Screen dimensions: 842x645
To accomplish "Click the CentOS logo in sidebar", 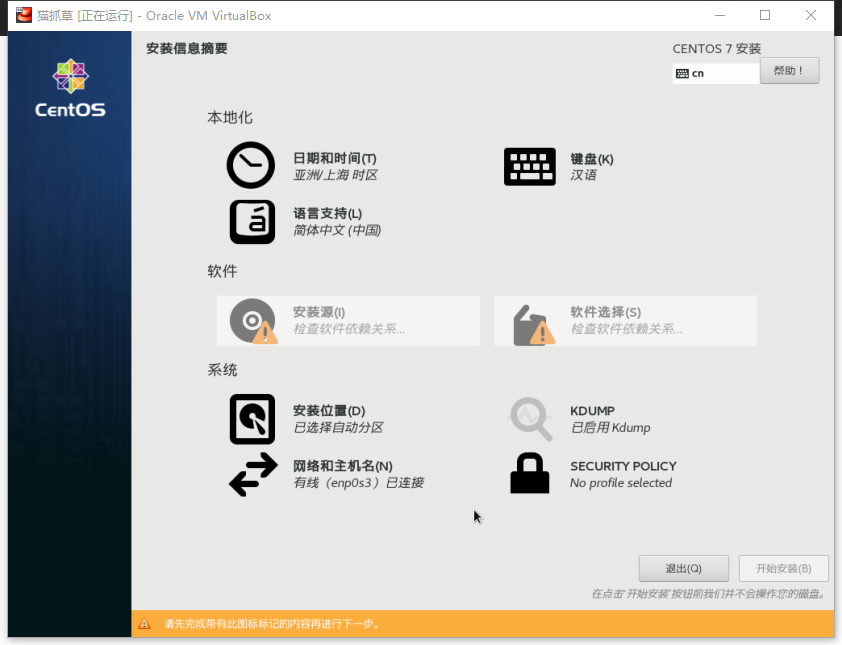I will [70, 88].
